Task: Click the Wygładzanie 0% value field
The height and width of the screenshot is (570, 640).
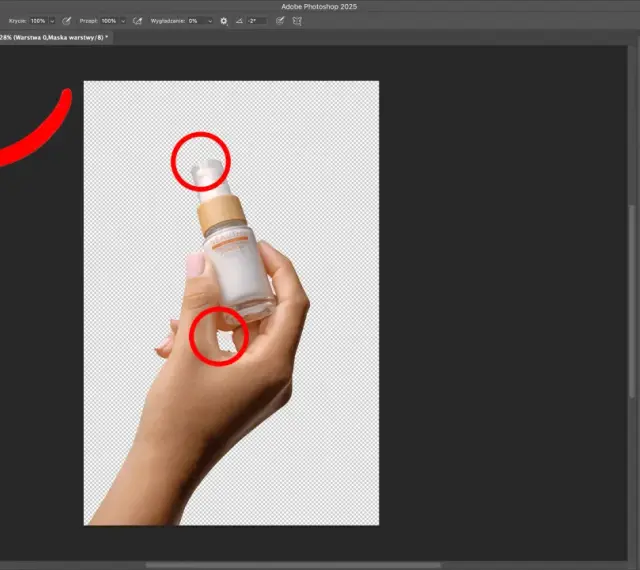Action: point(197,21)
